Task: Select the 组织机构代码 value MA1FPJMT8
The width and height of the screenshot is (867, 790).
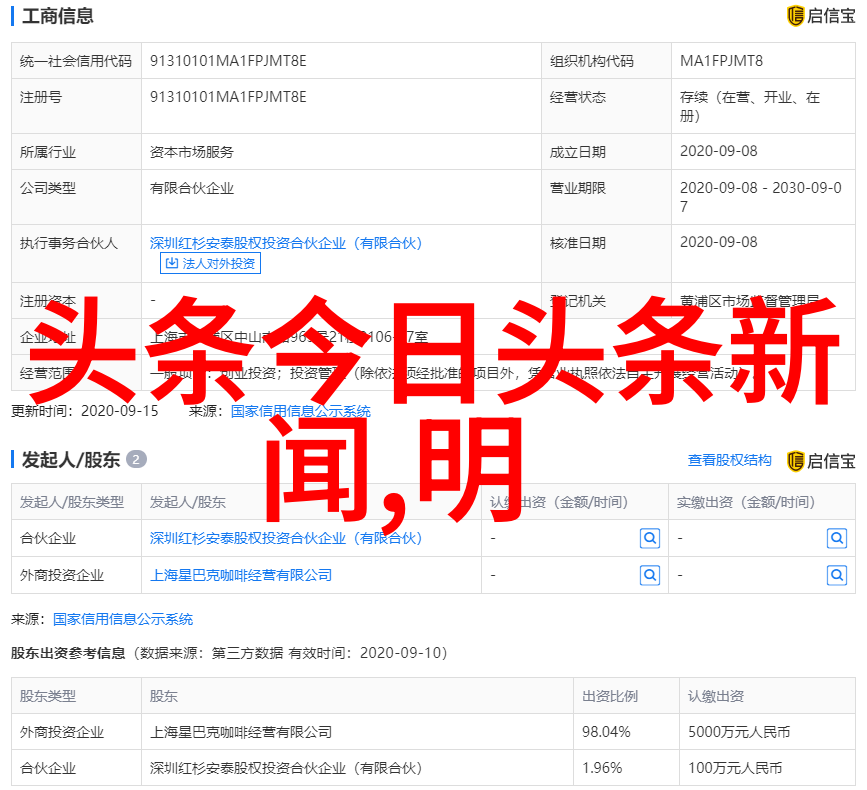Action: [721, 61]
